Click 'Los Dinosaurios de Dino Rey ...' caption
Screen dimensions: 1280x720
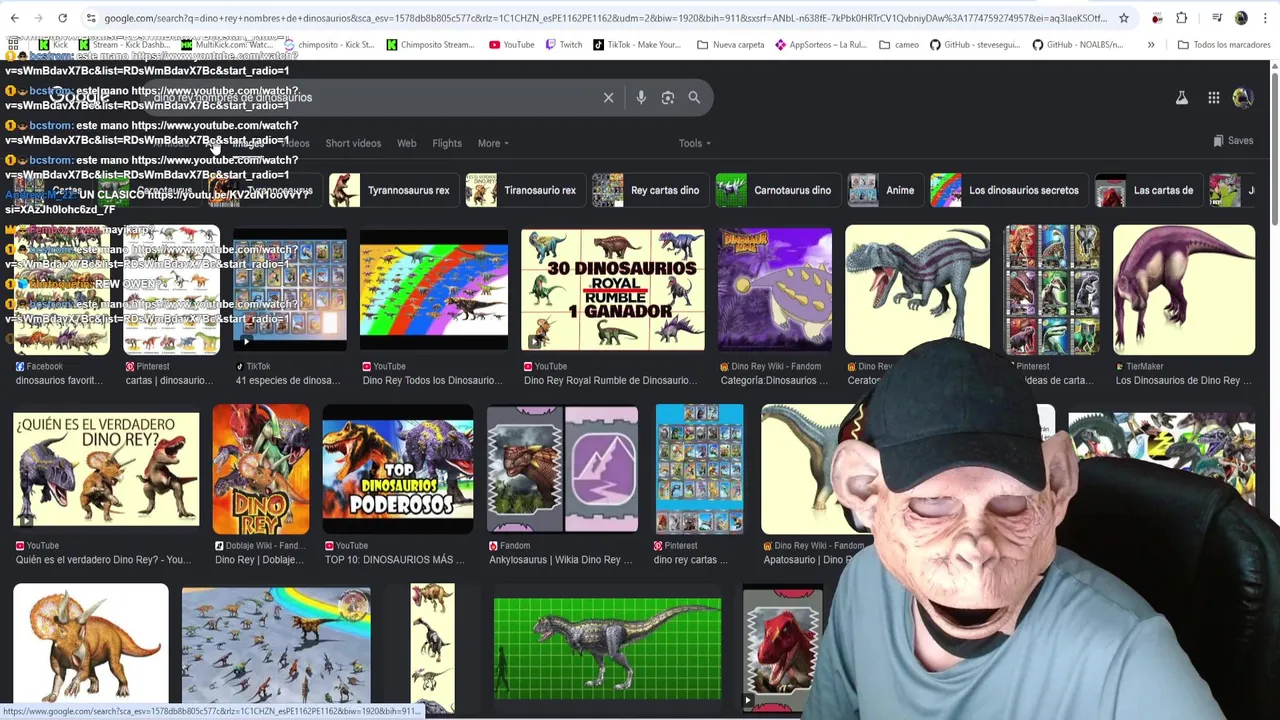coord(1183,380)
